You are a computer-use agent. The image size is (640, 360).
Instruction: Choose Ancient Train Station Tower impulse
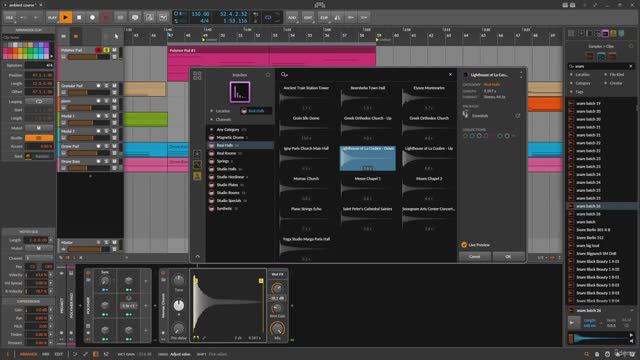pos(307,98)
